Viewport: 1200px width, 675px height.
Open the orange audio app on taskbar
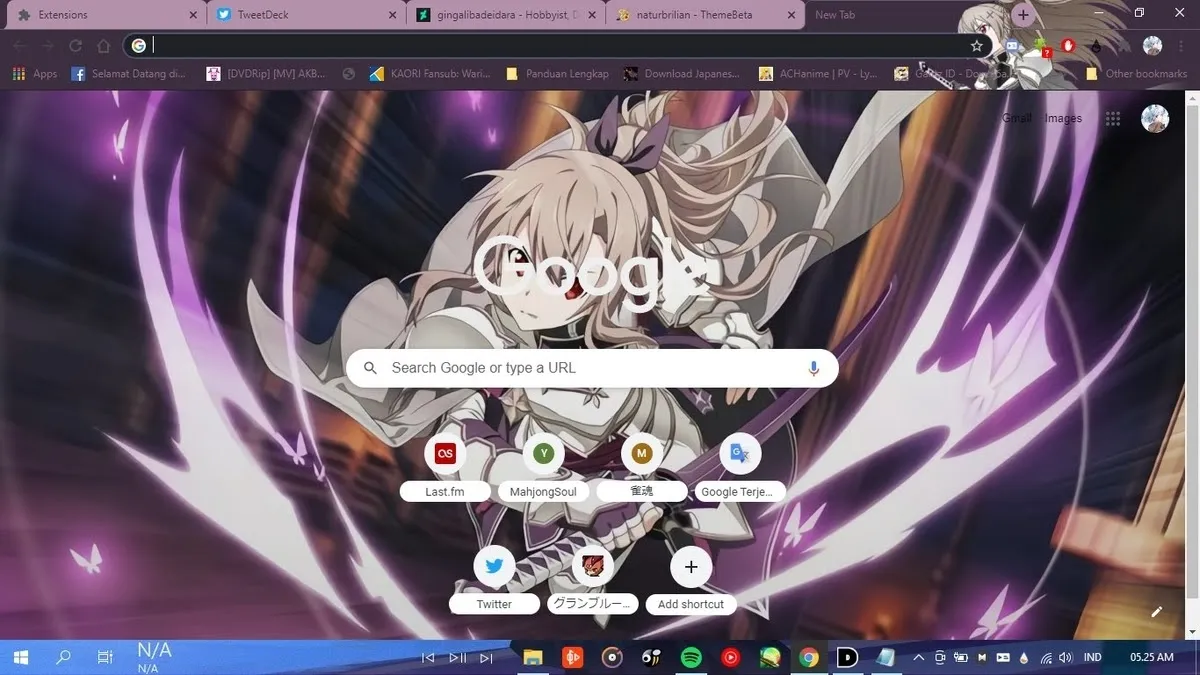(572, 657)
